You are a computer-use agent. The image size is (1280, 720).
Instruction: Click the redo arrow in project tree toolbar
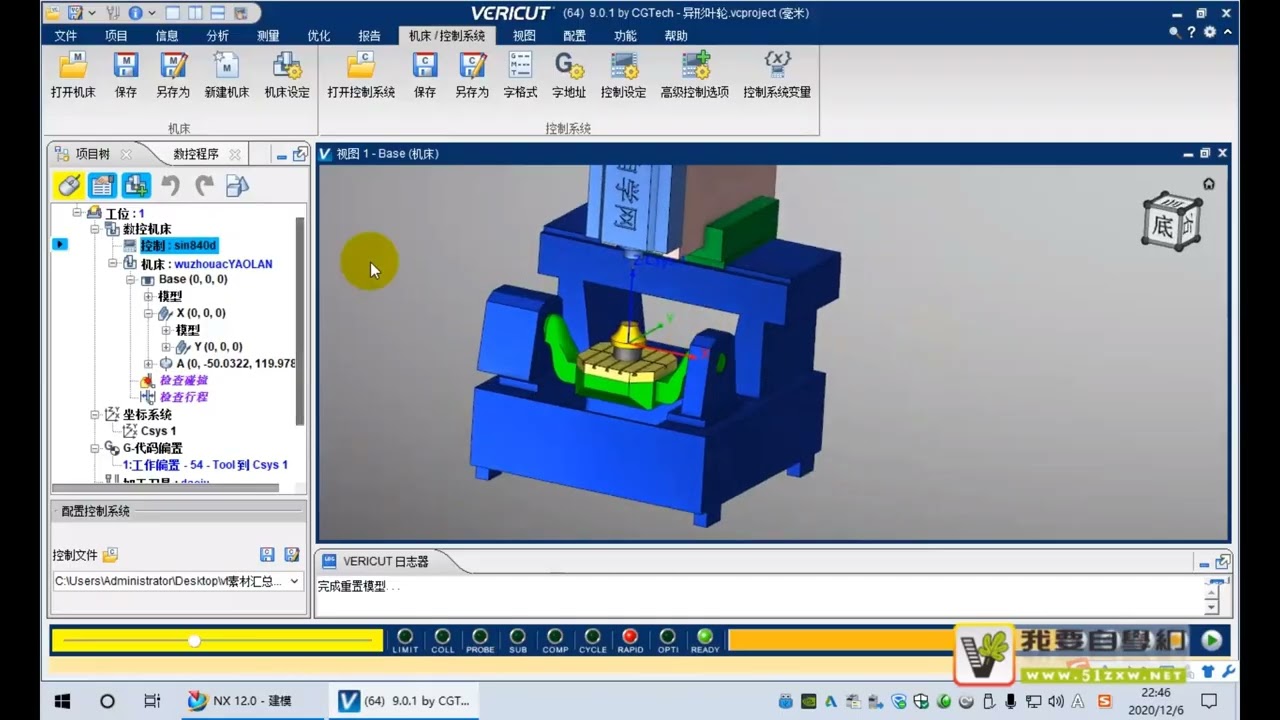click(x=205, y=185)
